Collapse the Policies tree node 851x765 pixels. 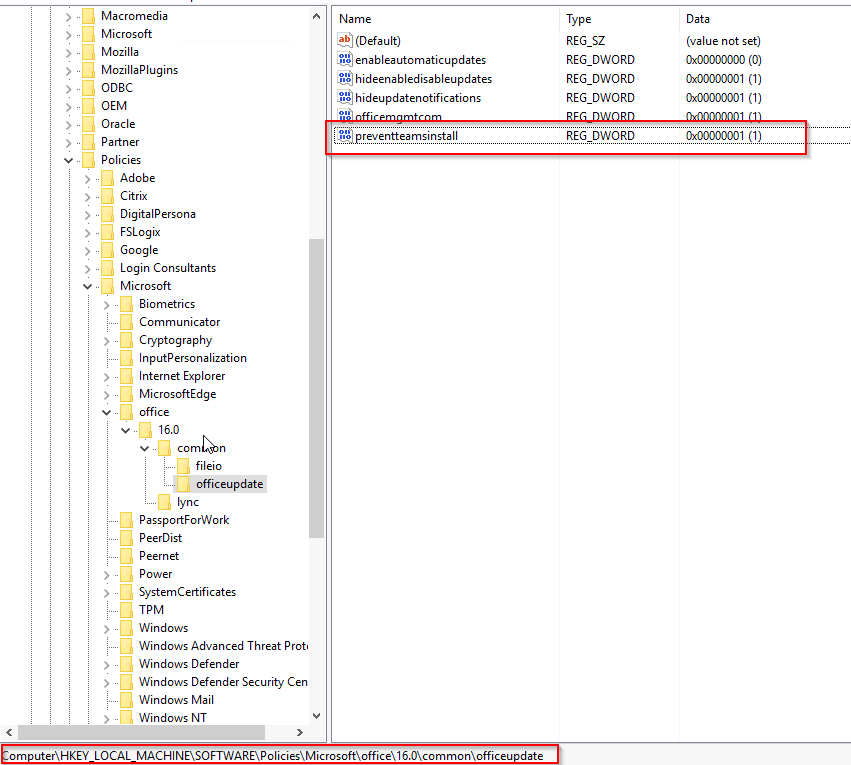click(68, 160)
